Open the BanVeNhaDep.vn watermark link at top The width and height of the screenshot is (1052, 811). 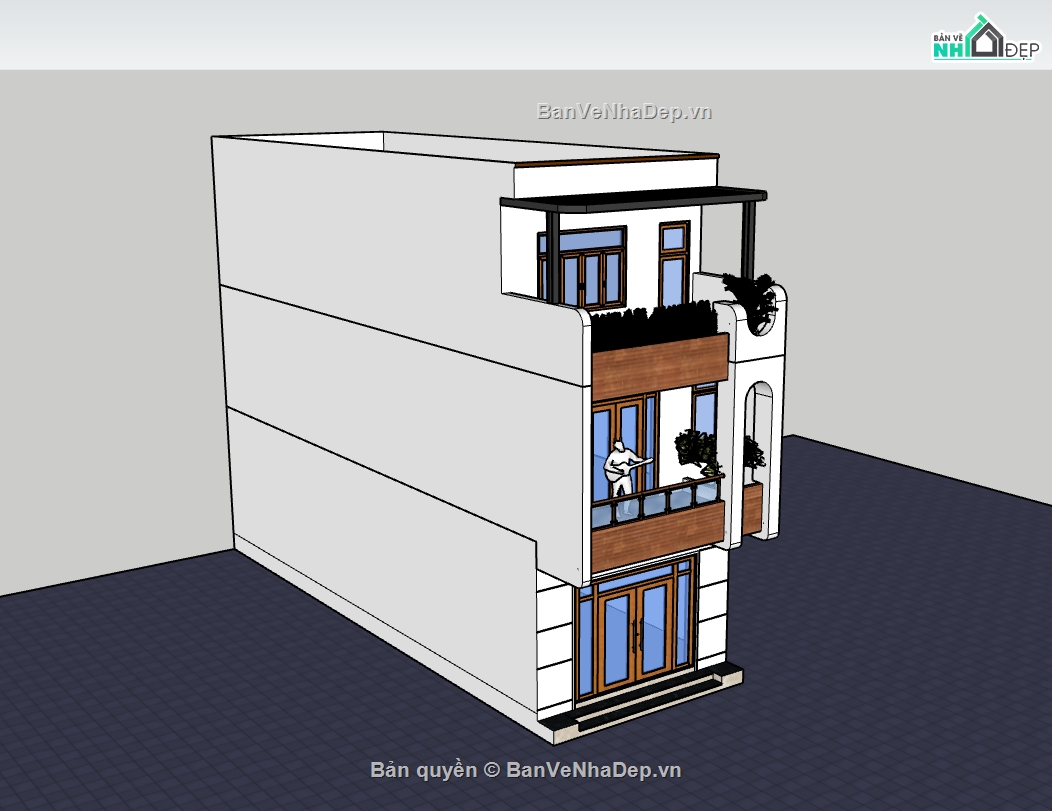pyautogui.click(x=624, y=111)
